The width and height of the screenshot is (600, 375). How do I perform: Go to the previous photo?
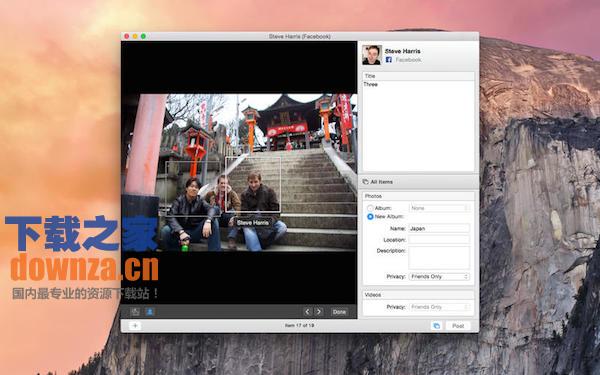point(307,311)
